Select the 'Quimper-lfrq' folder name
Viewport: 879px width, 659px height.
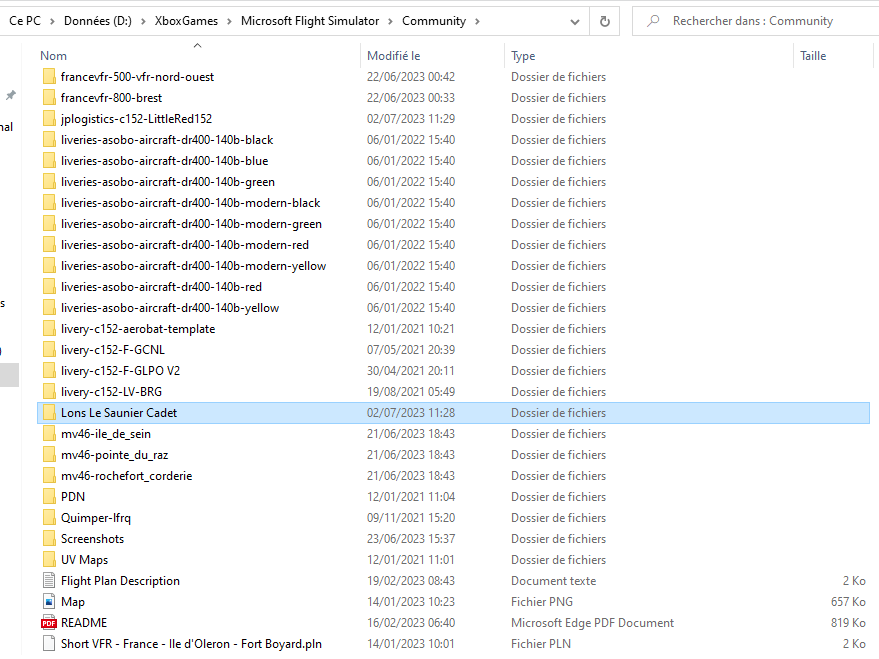tap(96, 518)
